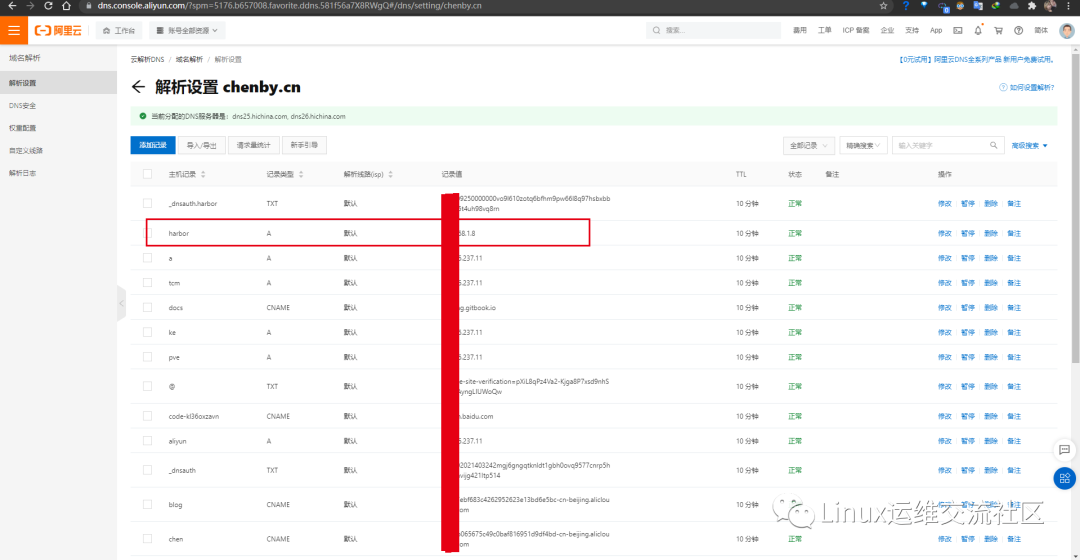
Task: Select 解析设置 in the sidebar
Action: [x=58, y=83]
